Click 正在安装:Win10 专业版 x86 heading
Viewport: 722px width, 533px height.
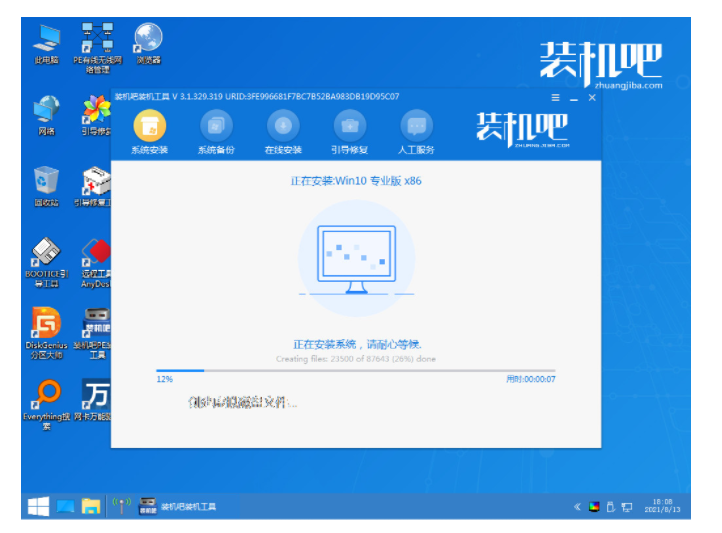tap(356, 181)
